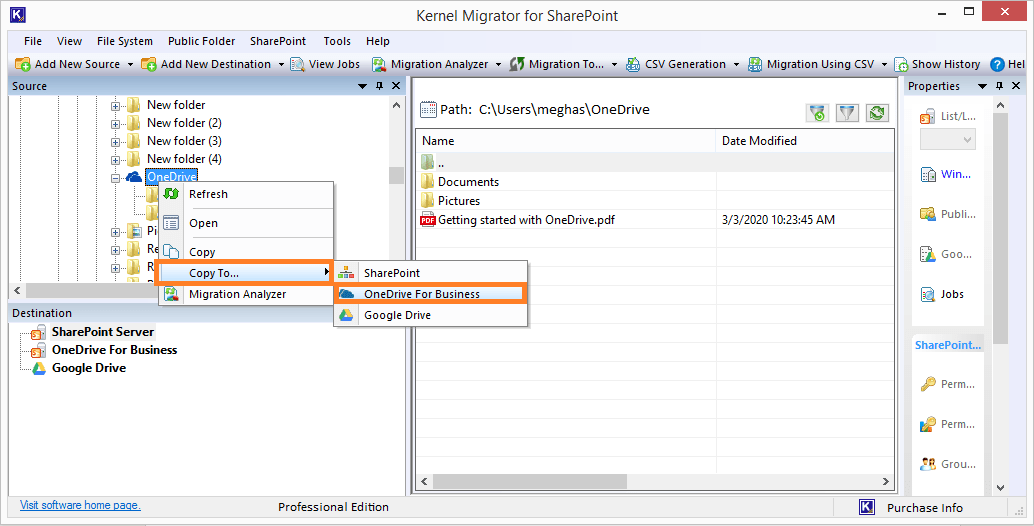The image size is (1034, 526).
Task: Expand the New folder (2) node
Action: click(x=115, y=123)
